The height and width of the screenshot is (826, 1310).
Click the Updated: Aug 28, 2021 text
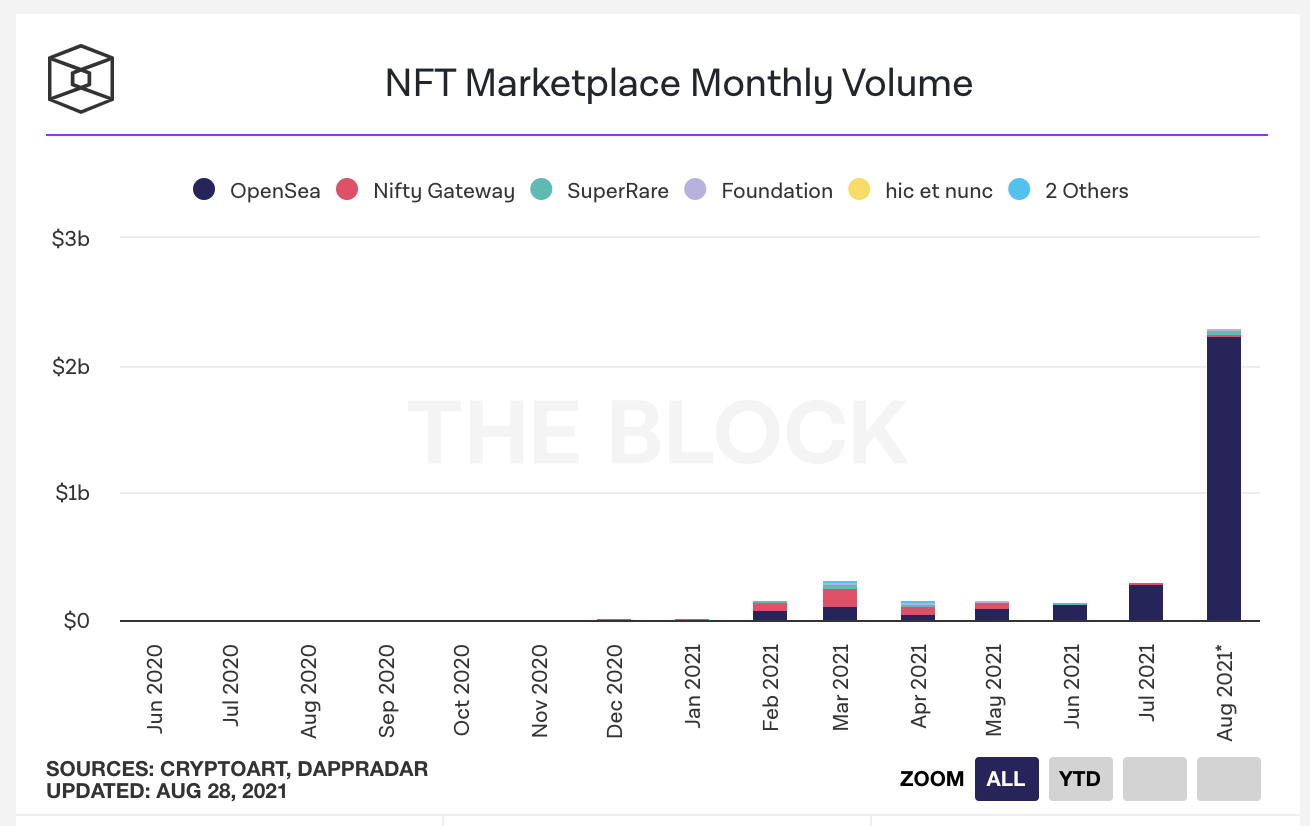166,791
